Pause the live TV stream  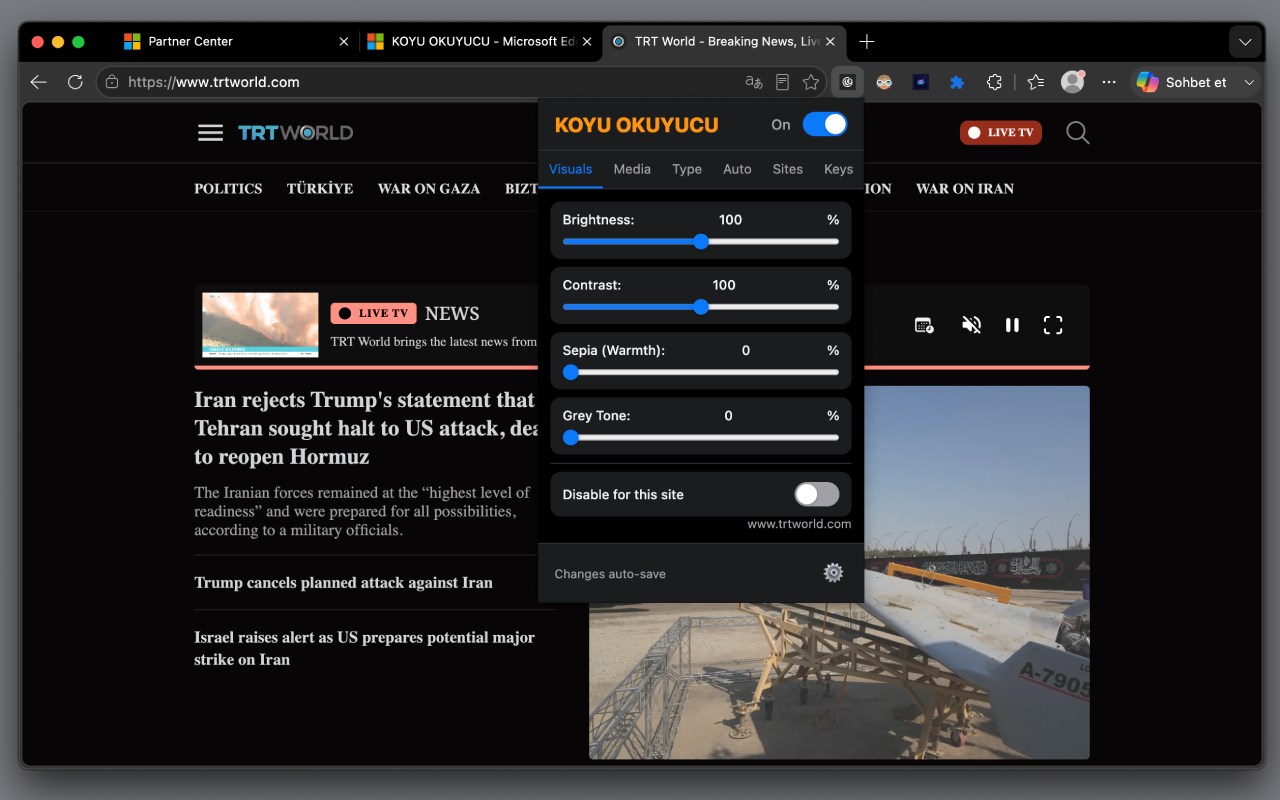[x=1012, y=325]
